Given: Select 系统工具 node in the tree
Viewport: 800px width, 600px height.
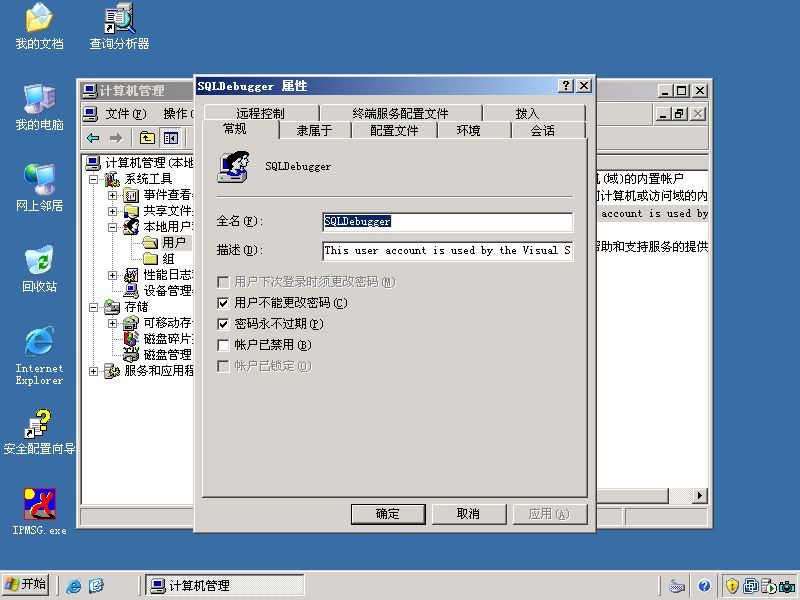Looking at the screenshot, I should [x=148, y=179].
